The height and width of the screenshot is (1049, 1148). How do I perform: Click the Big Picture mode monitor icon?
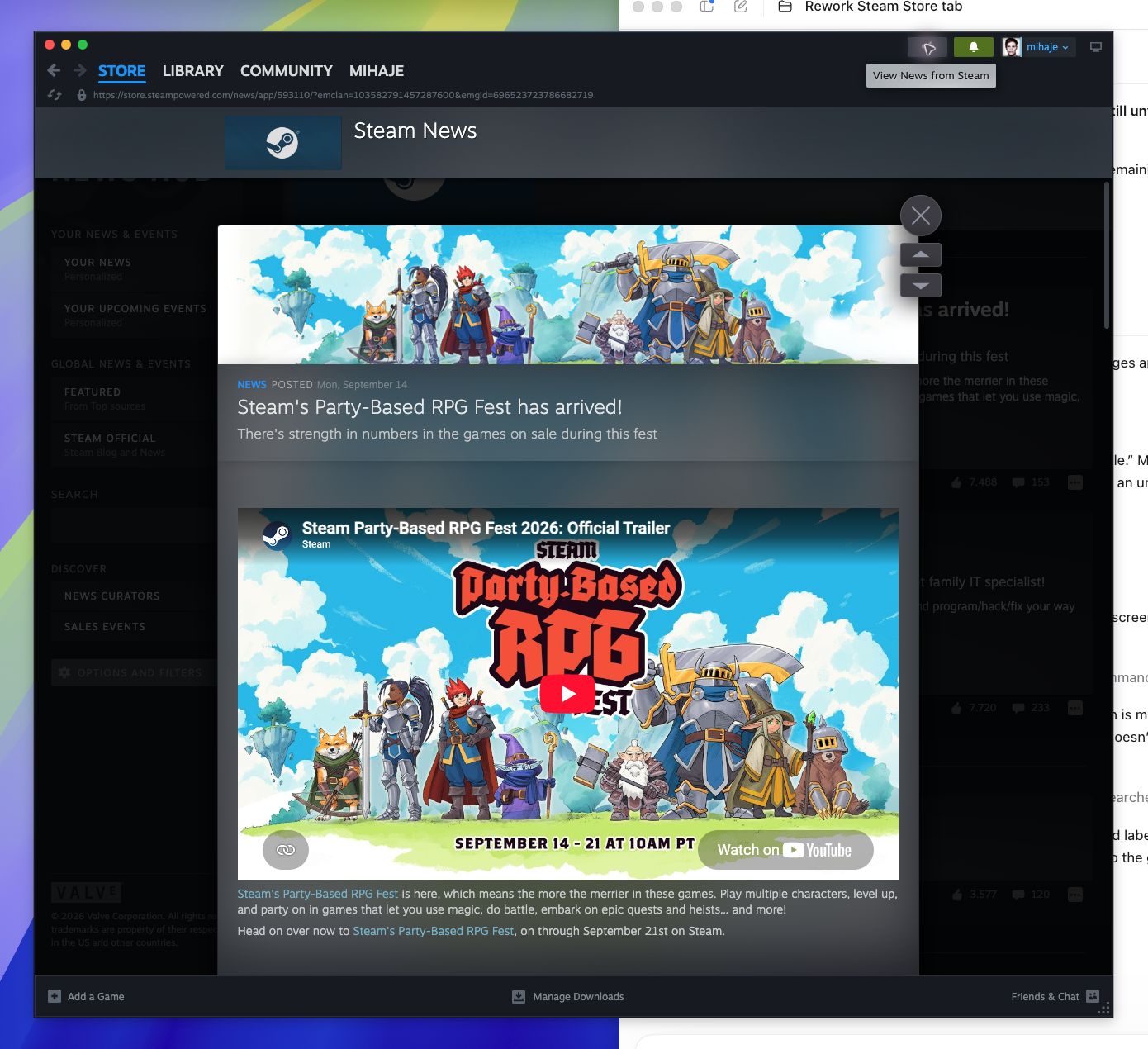(x=1096, y=47)
